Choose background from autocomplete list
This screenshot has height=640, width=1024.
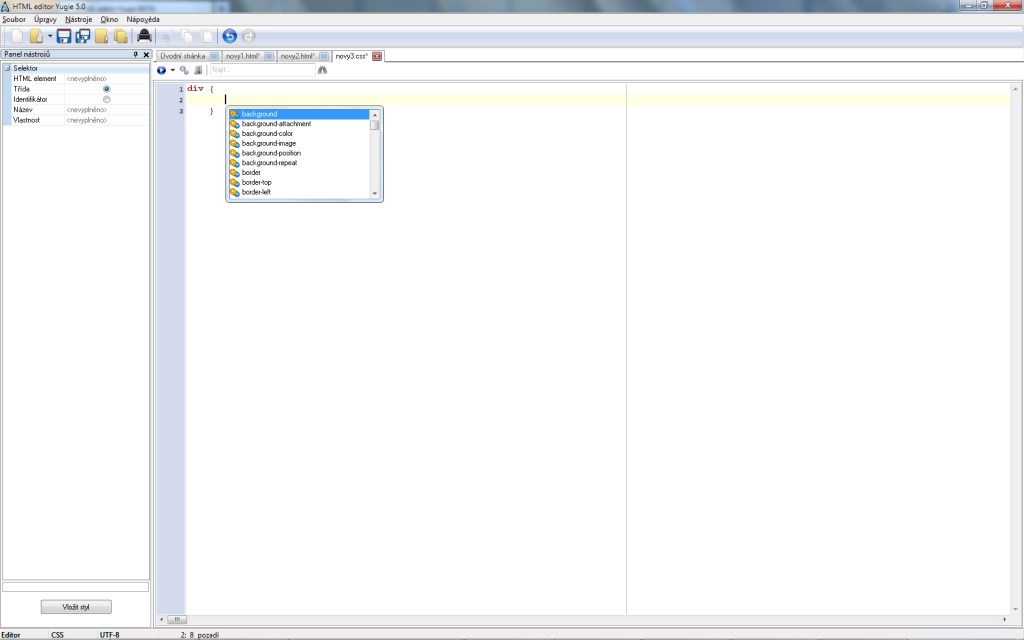pos(299,114)
